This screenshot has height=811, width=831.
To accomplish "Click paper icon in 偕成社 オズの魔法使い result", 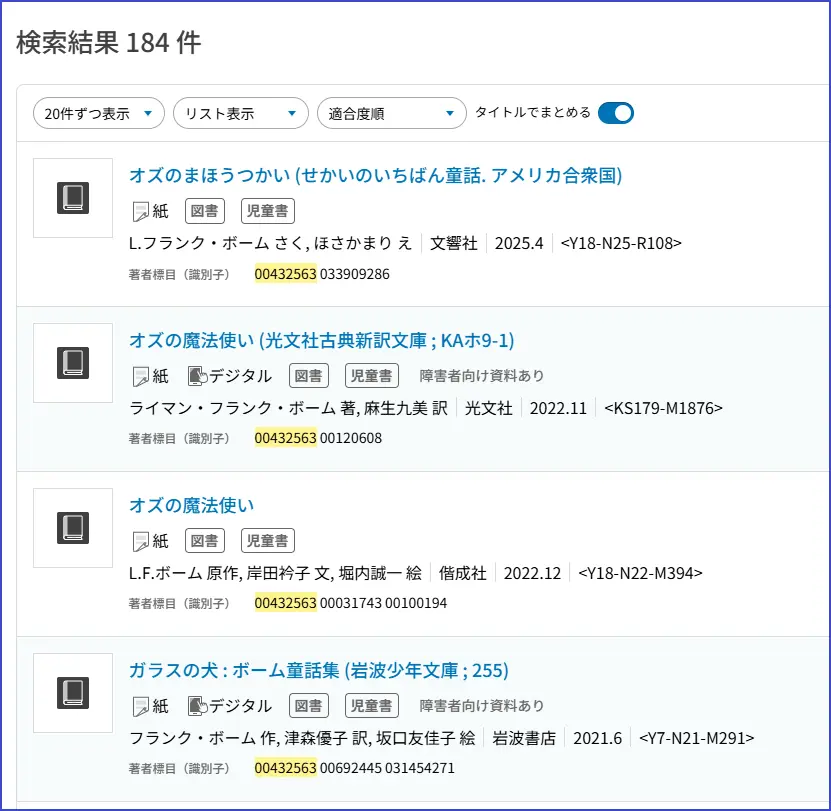I will click(141, 541).
